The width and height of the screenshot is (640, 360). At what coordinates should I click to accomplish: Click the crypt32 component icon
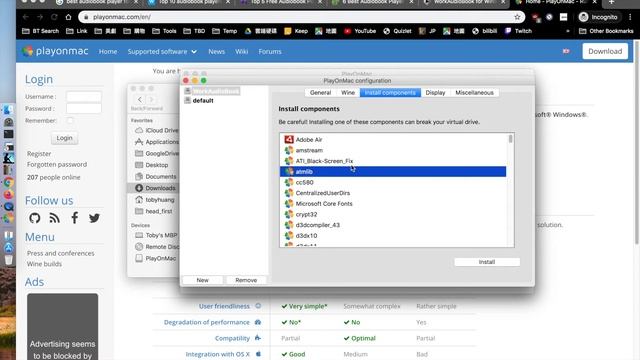(289, 214)
